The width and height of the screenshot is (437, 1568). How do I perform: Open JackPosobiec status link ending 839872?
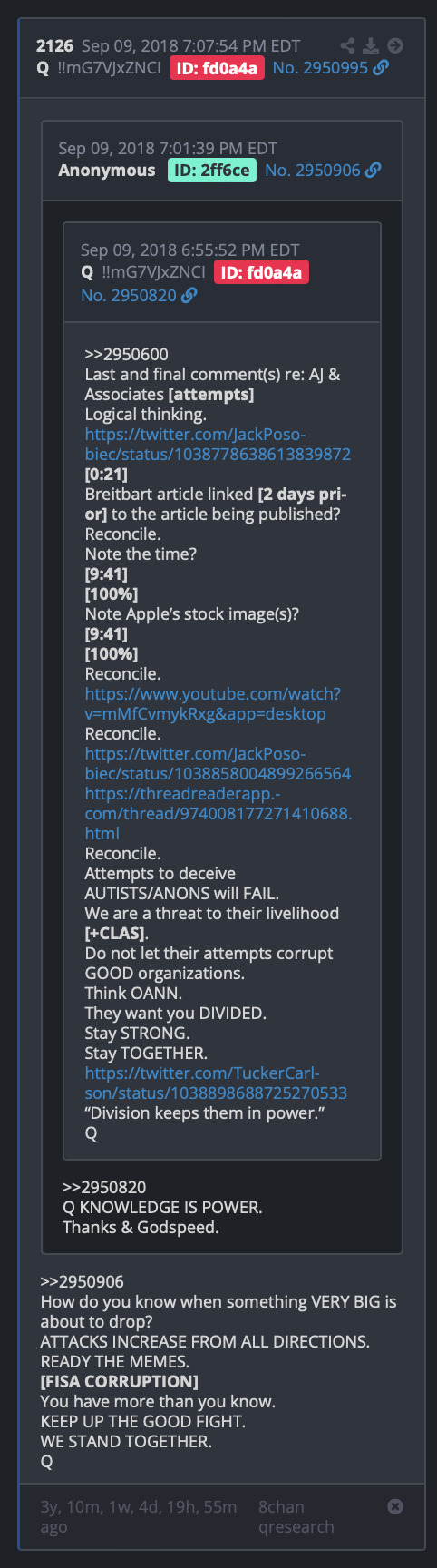[x=218, y=444]
